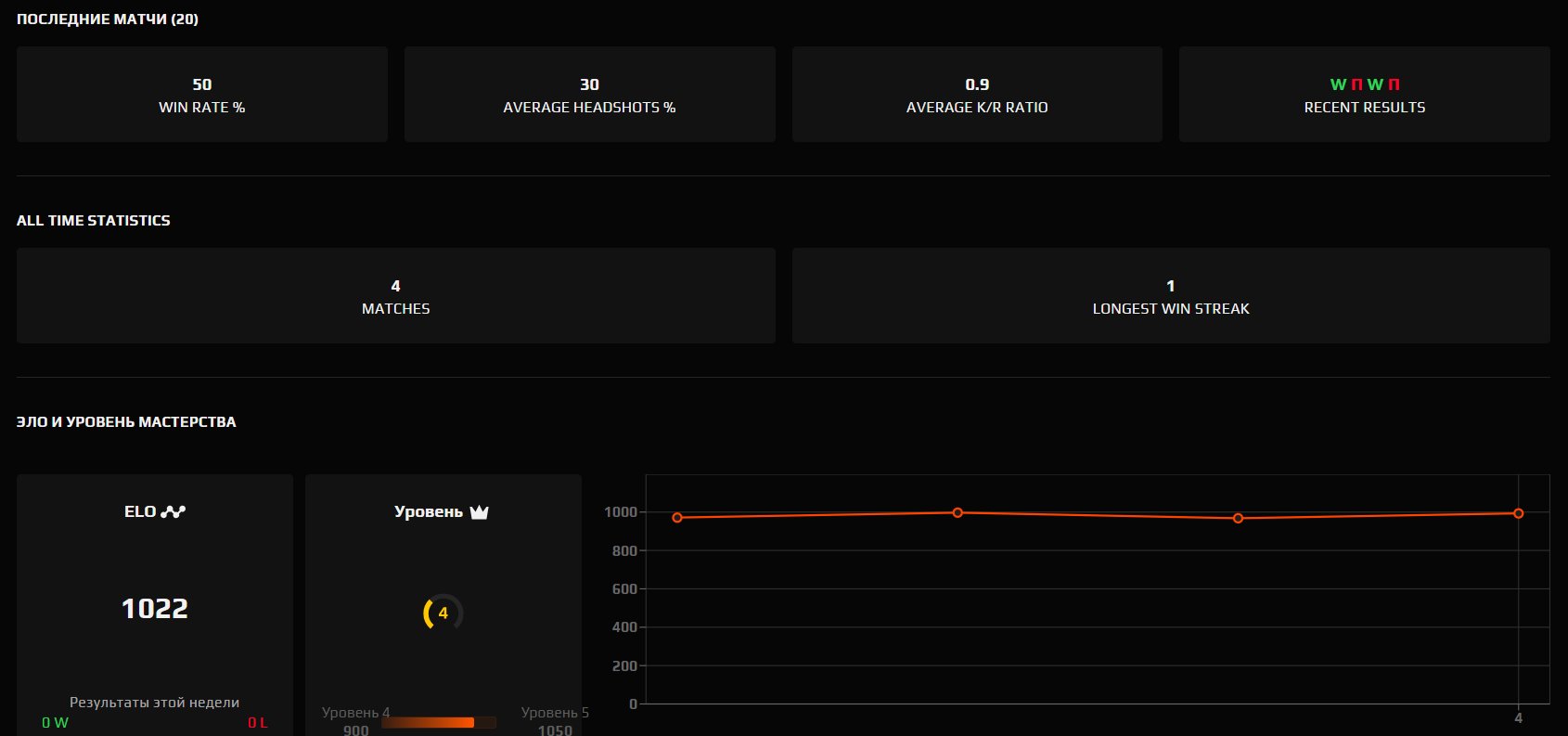The height and width of the screenshot is (736, 1568).
Task: Select the first data point on ELO chart
Action: (677, 518)
